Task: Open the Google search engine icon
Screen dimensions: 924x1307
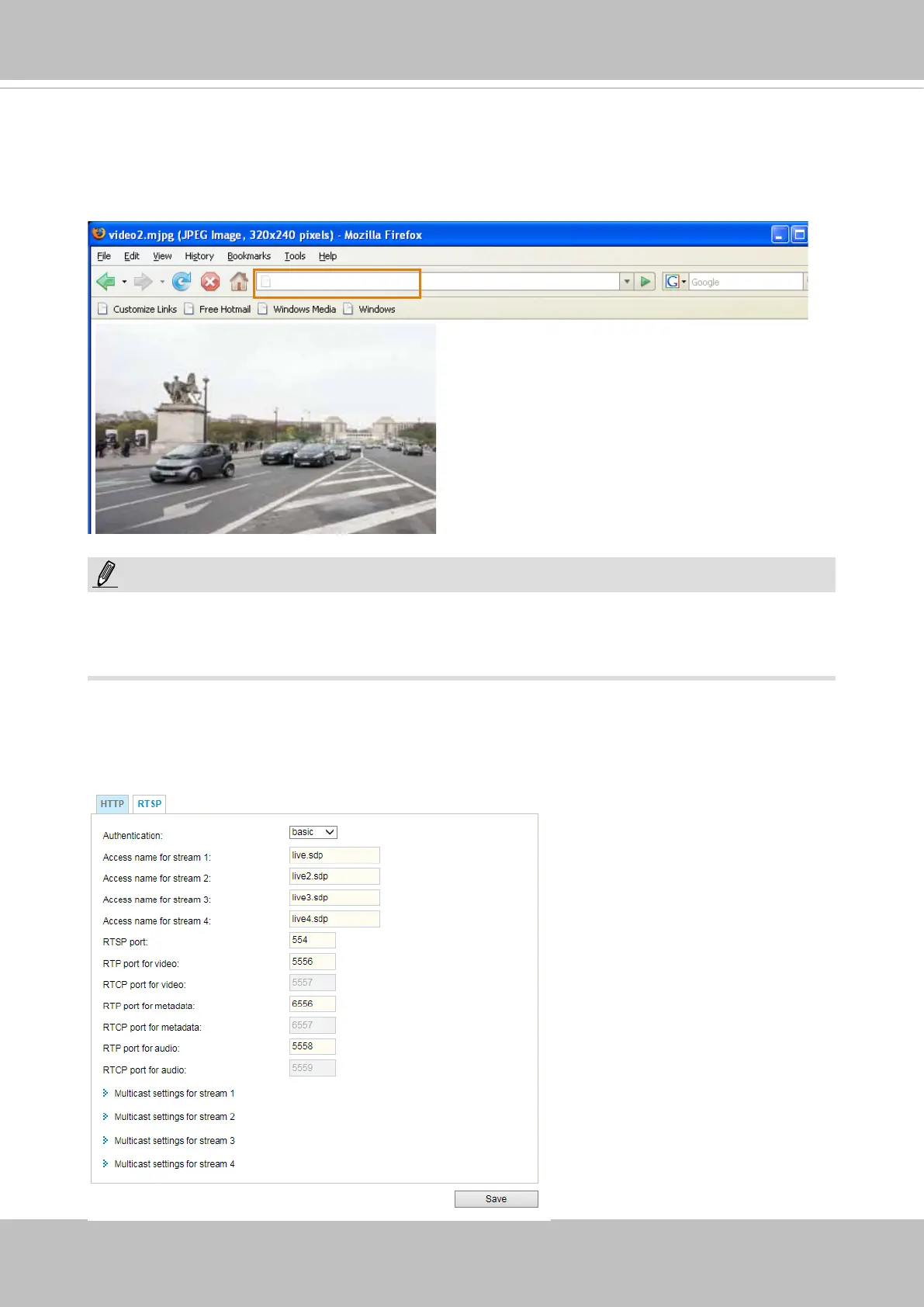Action: [x=673, y=282]
